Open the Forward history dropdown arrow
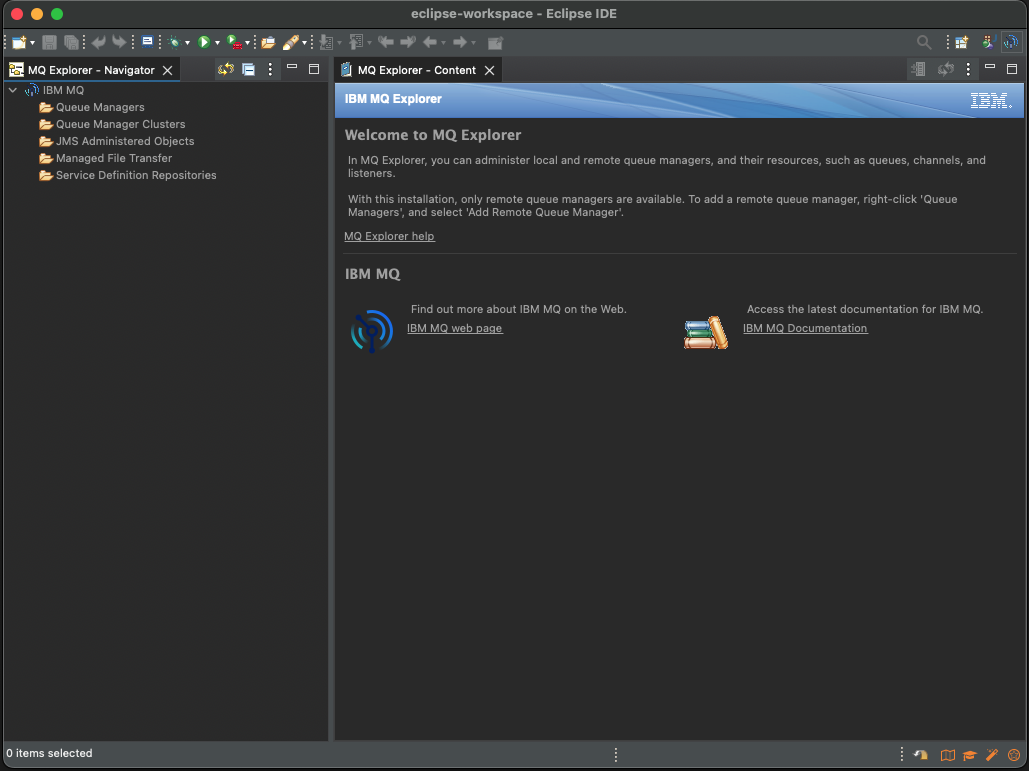The image size is (1029, 771). [473, 43]
